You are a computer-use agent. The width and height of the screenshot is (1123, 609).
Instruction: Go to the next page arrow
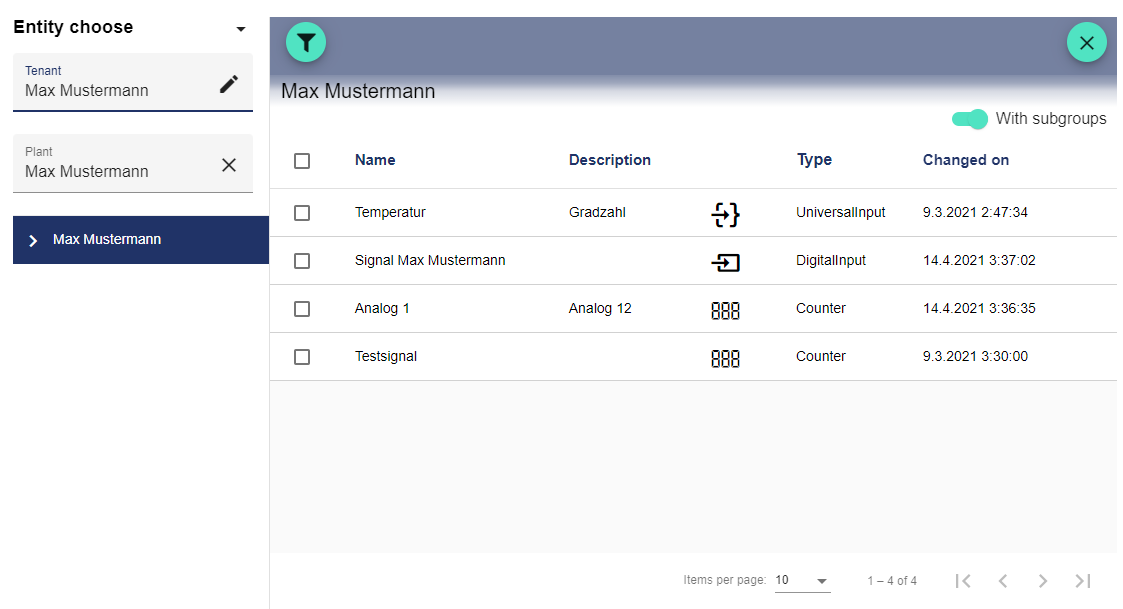click(1042, 581)
